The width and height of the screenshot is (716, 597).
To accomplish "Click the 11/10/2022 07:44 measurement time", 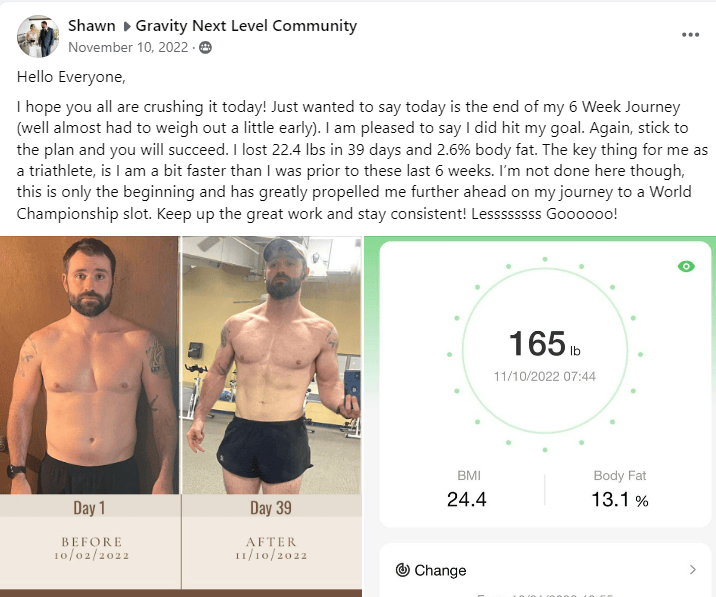I will tap(544, 376).
